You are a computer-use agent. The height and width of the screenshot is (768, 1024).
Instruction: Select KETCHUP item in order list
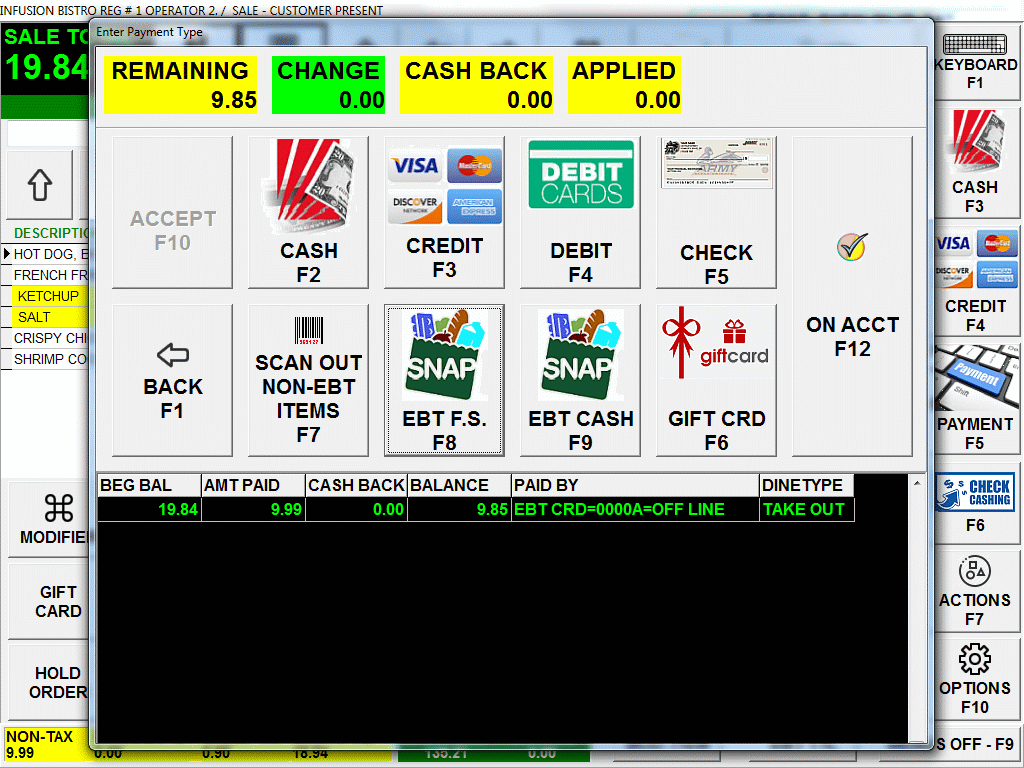click(x=48, y=296)
